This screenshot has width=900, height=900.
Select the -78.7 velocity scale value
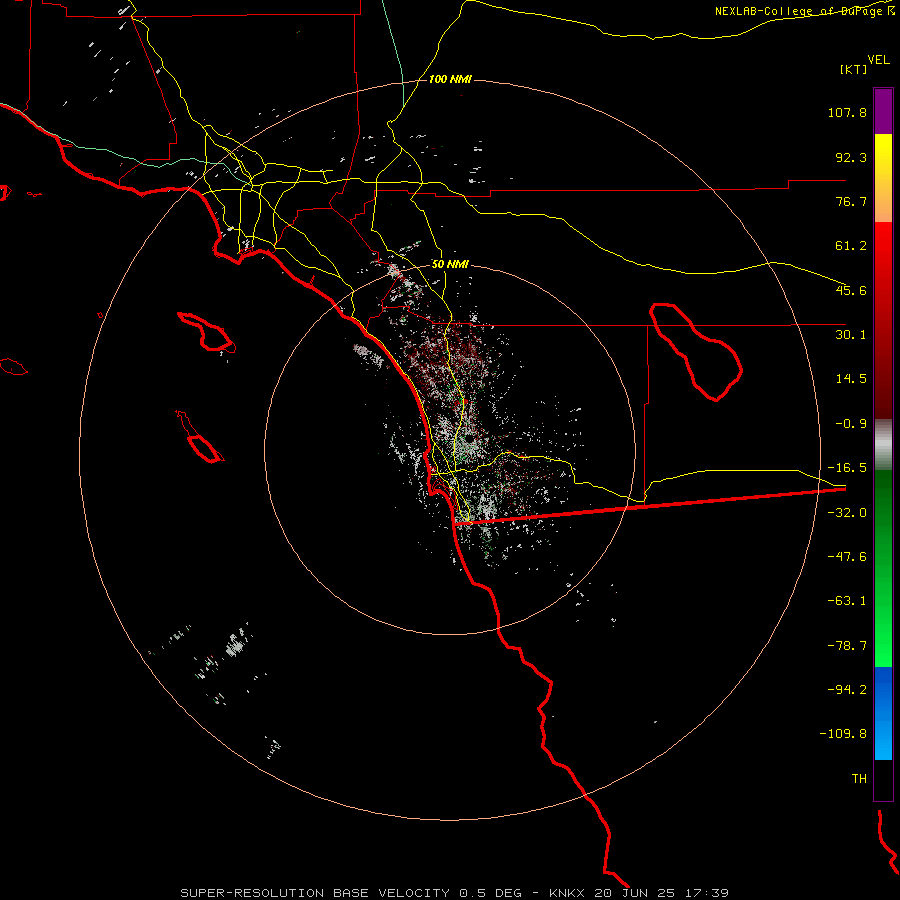click(x=847, y=646)
